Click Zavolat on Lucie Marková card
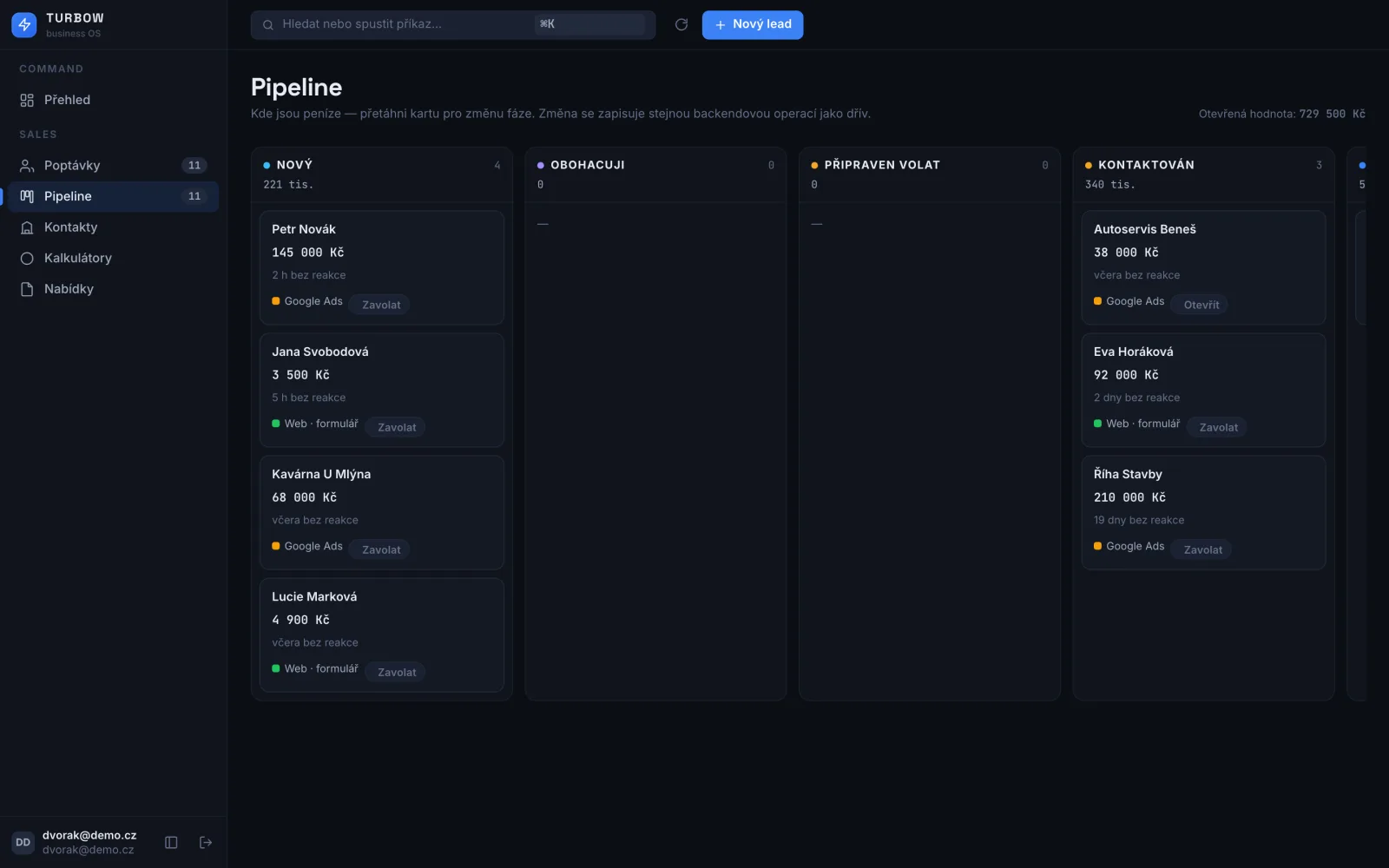Viewport: 1389px width, 868px height. 397,672
